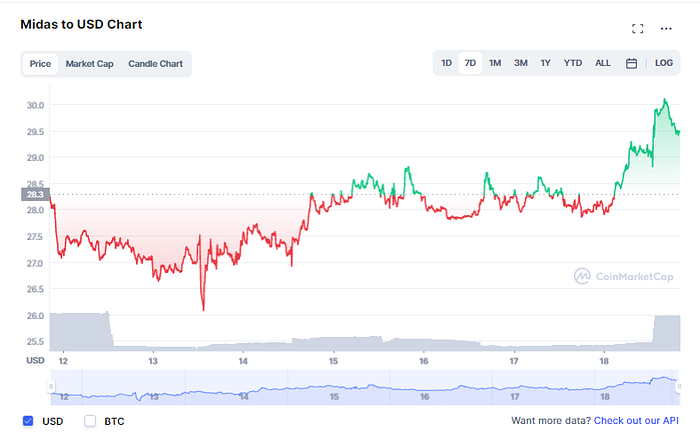Screen dimensions: 700x441
Task: Click the 15 date label on x-axis
Action: tap(333, 361)
